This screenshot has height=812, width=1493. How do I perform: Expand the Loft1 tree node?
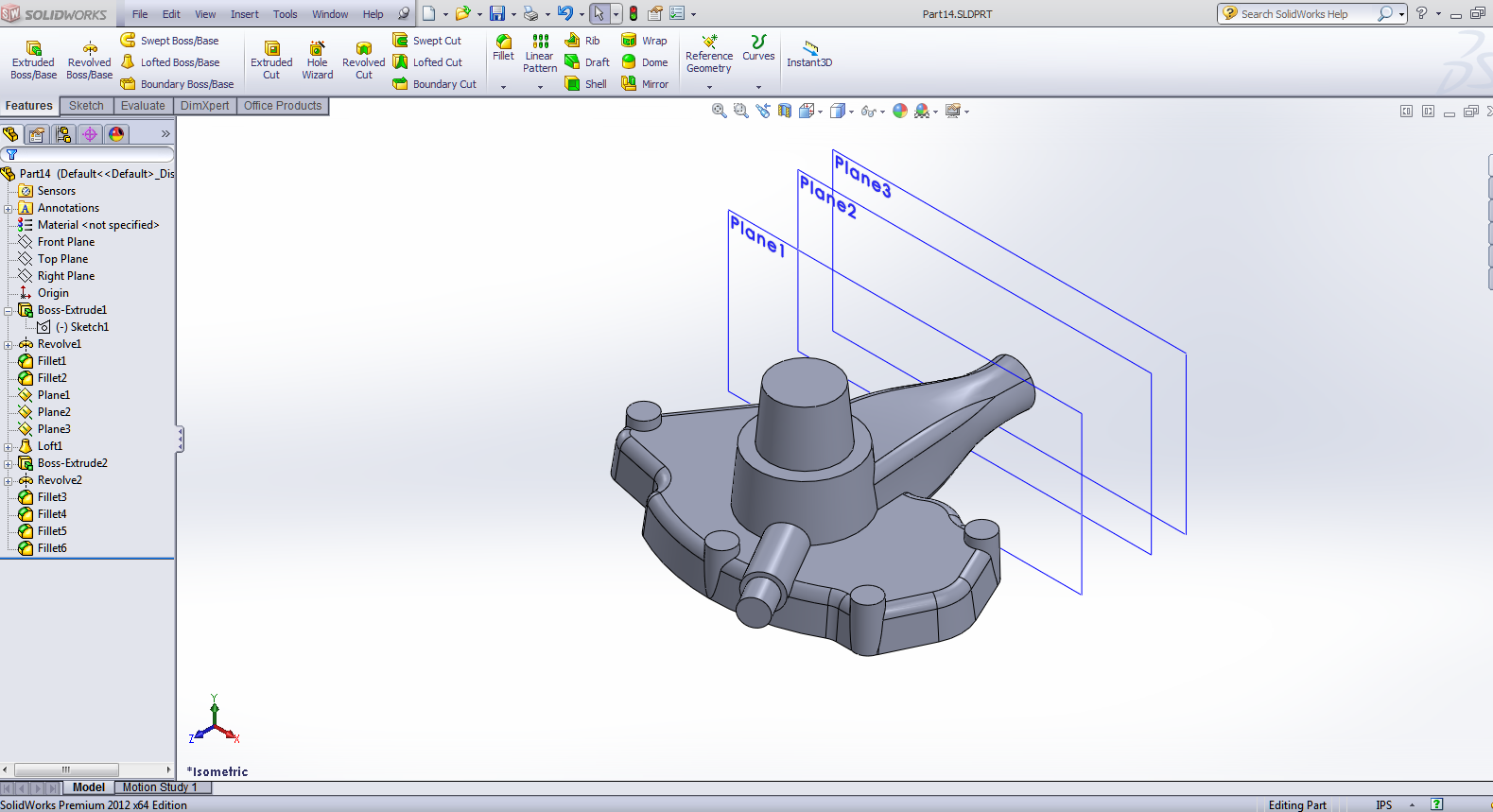point(9,447)
